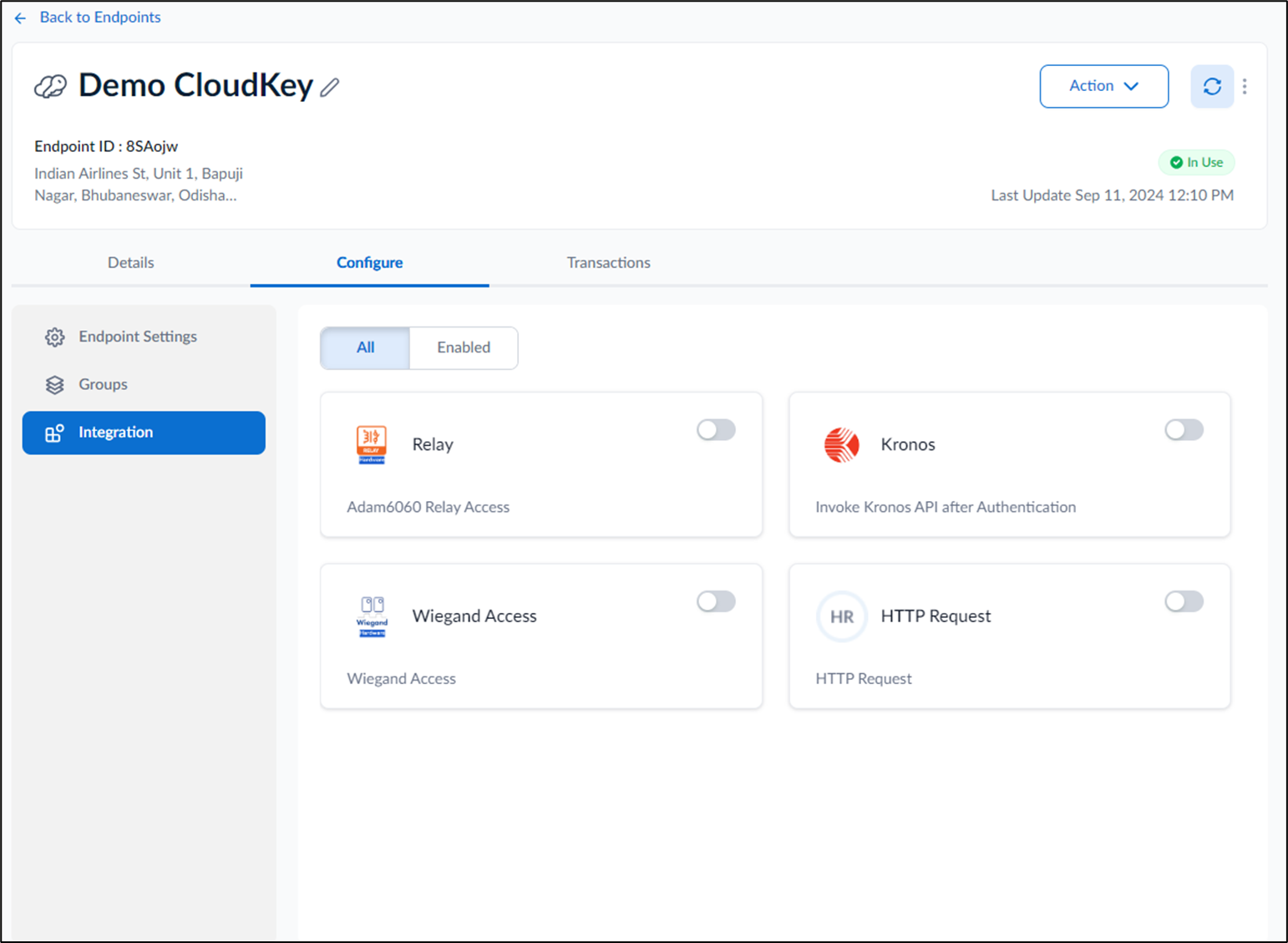Click the Relay integration logo
Screen dimensions: 1288x943
pos(372,444)
